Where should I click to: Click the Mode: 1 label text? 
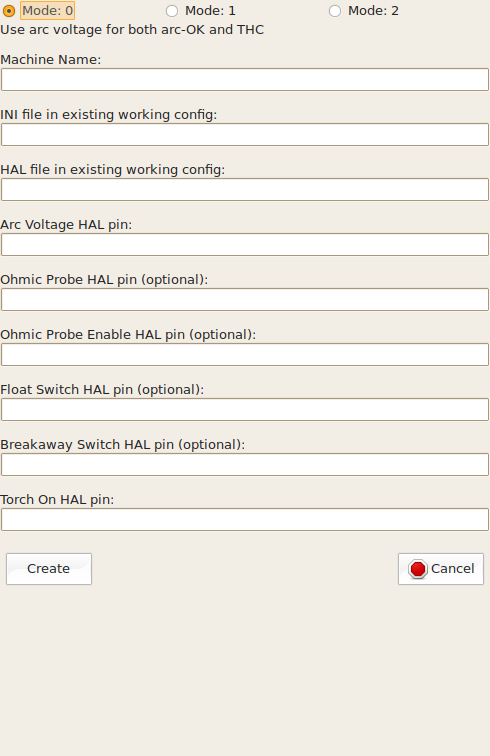210,11
